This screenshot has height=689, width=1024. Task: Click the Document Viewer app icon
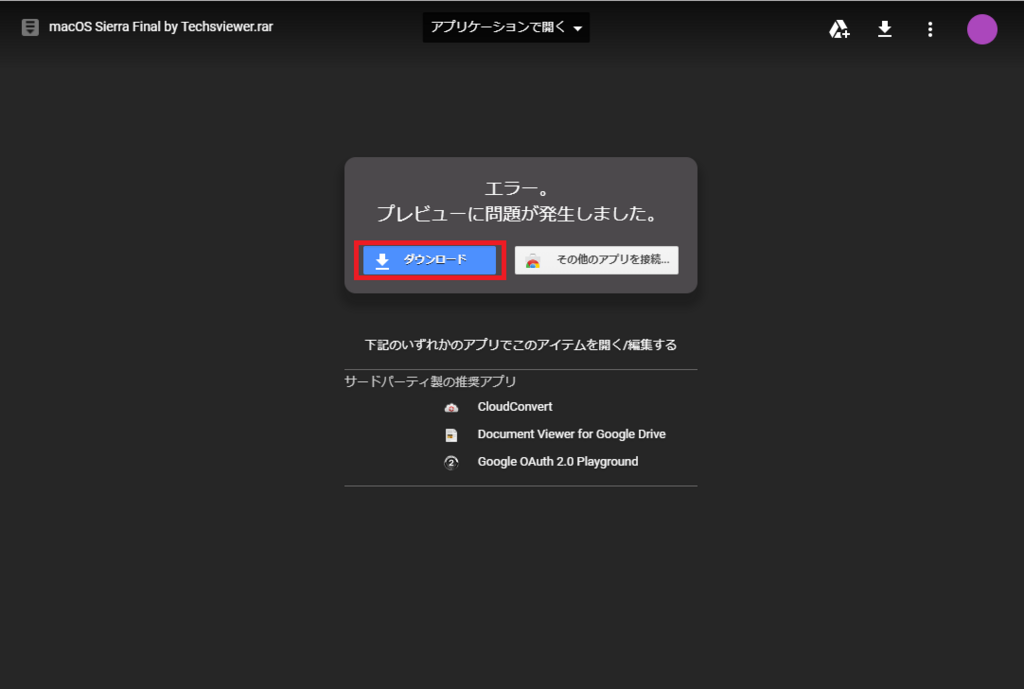451,434
